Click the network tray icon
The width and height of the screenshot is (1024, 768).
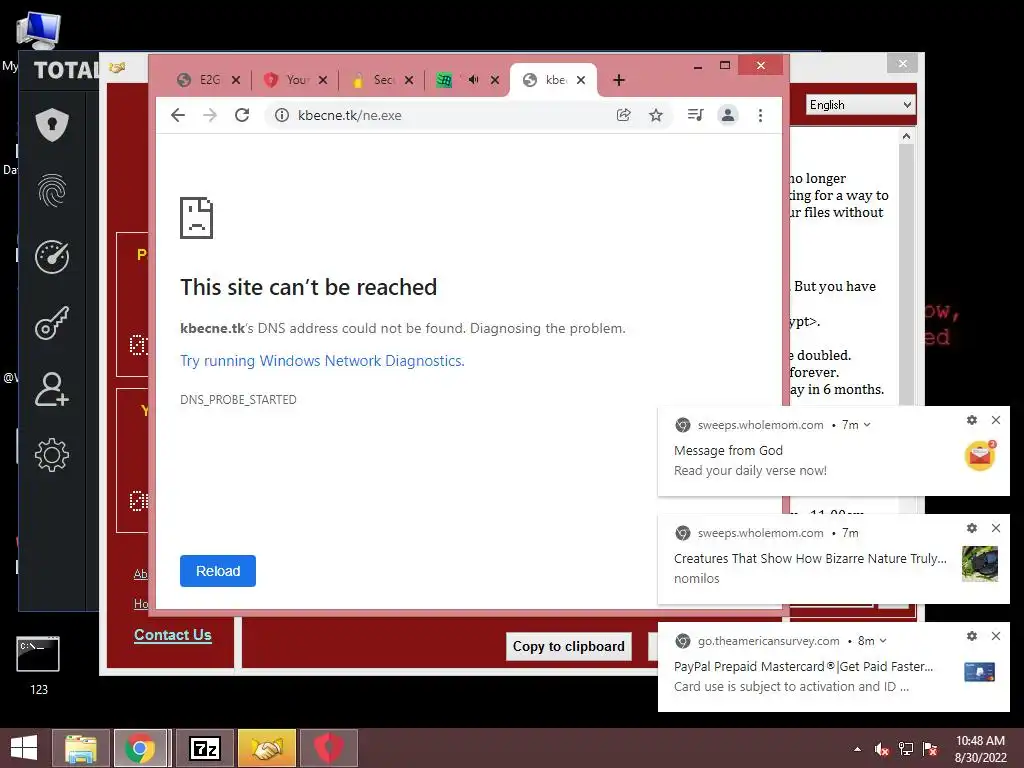(x=906, y=748)
